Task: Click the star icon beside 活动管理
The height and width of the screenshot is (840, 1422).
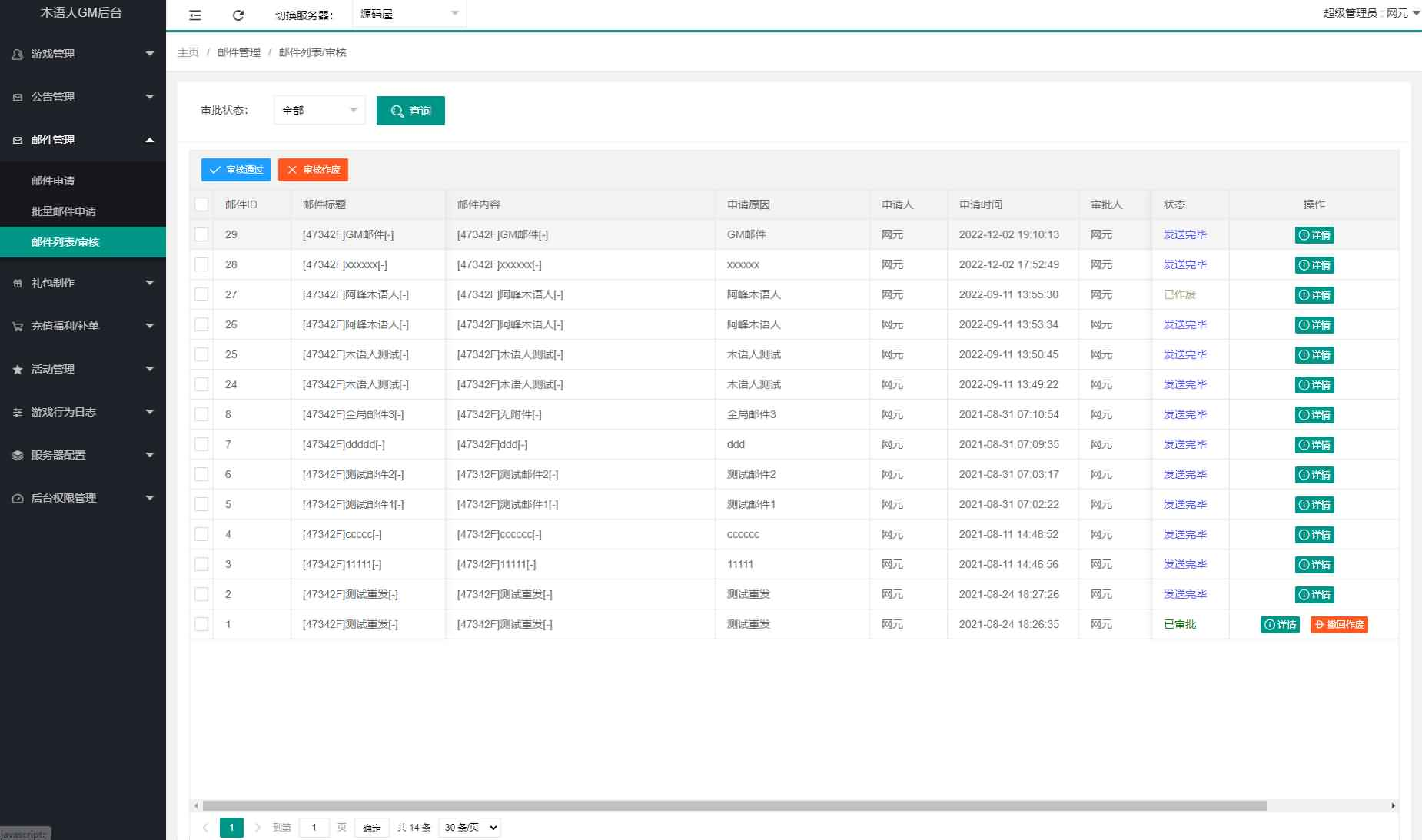Action: click(x=18, y=369)
